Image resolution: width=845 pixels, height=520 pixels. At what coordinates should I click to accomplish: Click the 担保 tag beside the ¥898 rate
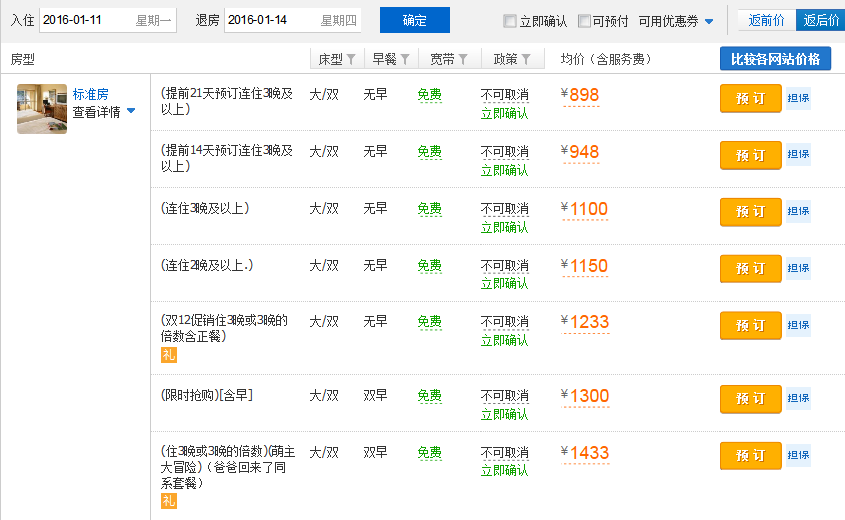[x=798, y=98]
